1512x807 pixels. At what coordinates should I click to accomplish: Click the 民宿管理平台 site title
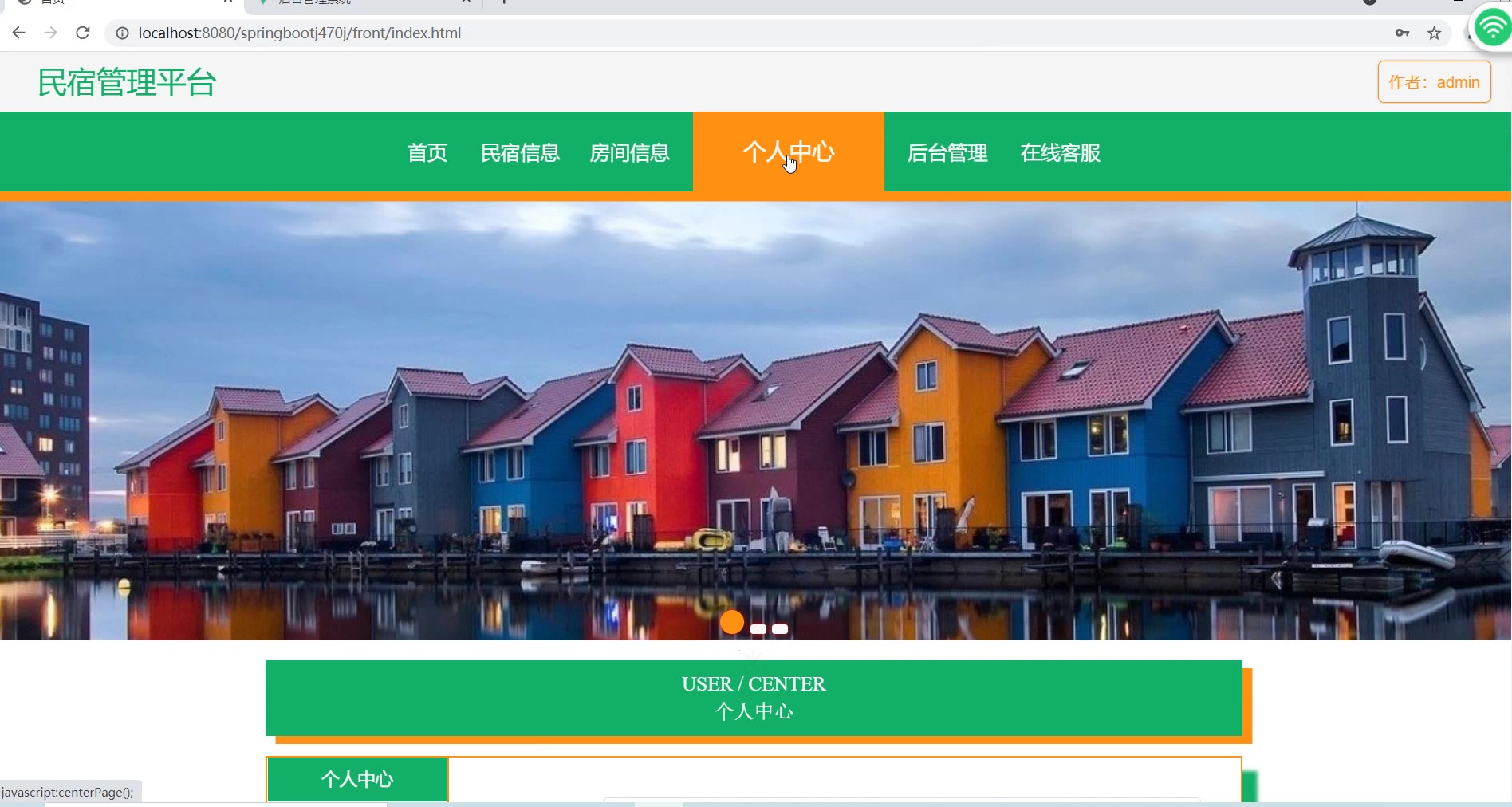128,82
